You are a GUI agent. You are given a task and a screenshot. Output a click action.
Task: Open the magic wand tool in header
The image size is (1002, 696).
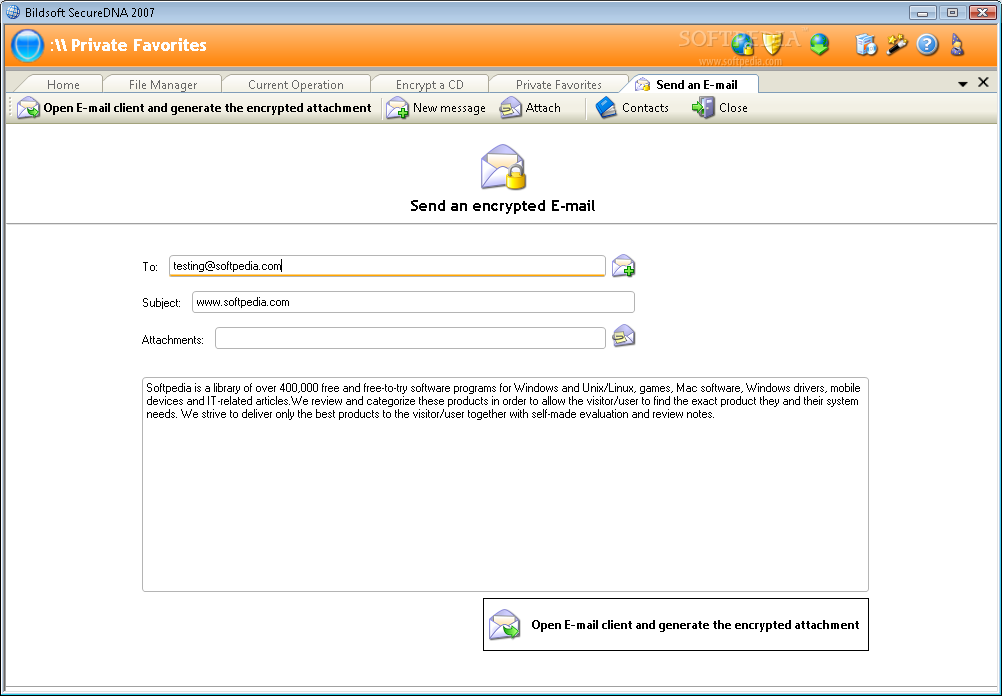tap(897, 45)
